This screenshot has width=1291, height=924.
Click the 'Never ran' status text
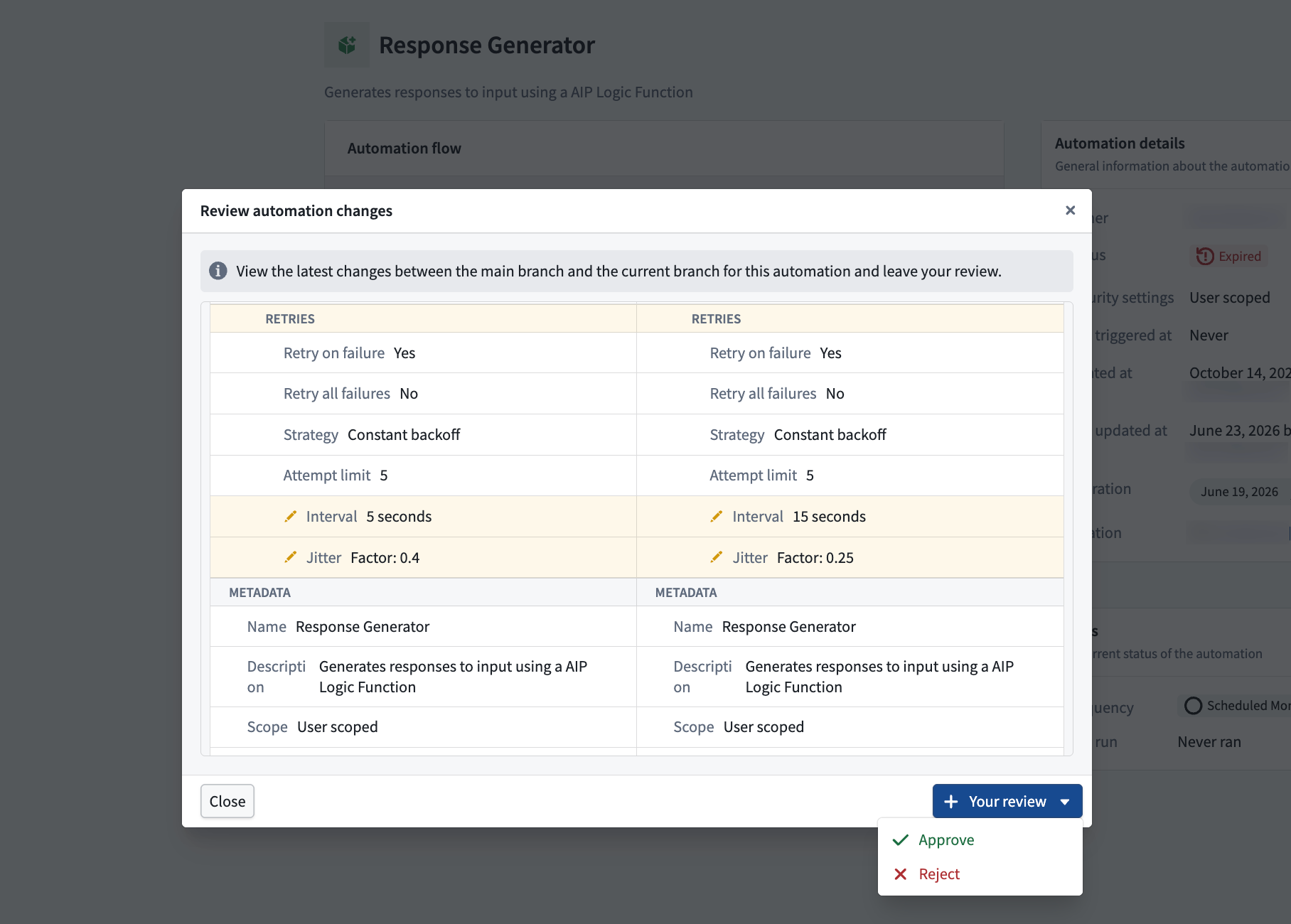[1209, 742]
